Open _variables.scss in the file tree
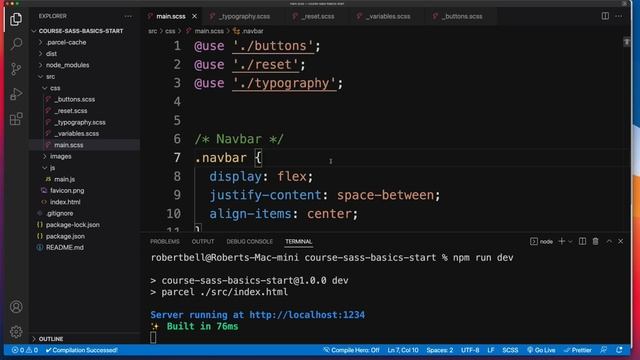Screen dimensions: 640x360 click(76, 134)
